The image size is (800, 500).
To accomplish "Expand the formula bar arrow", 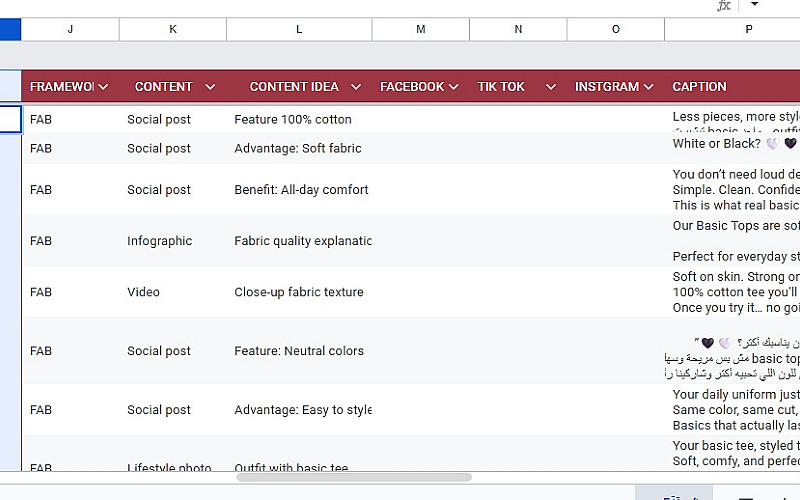I will (754, 5).
